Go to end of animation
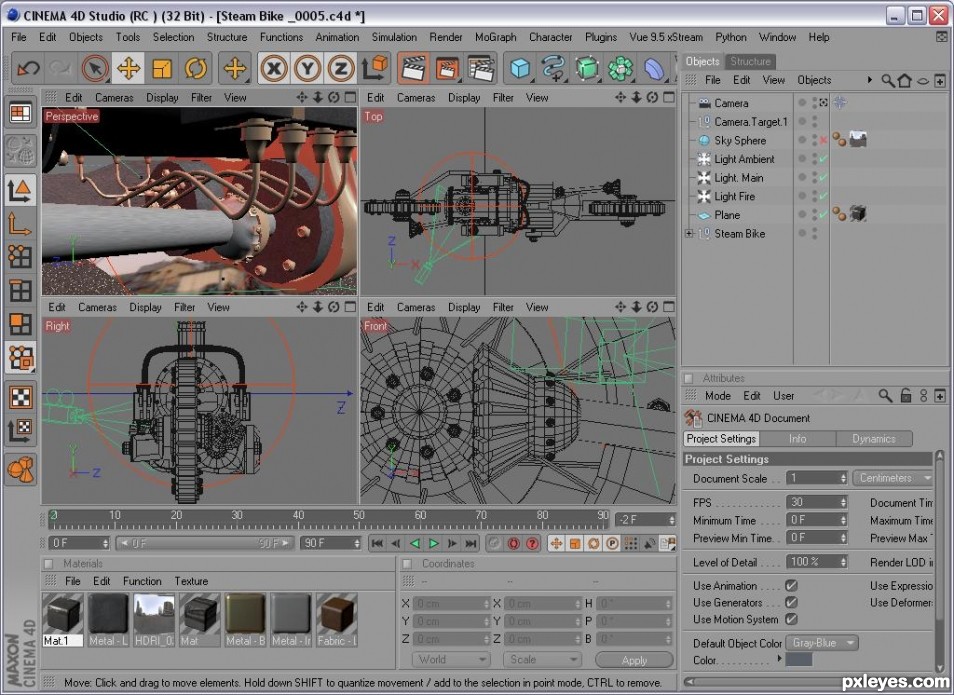 click(x=471, y=543)
